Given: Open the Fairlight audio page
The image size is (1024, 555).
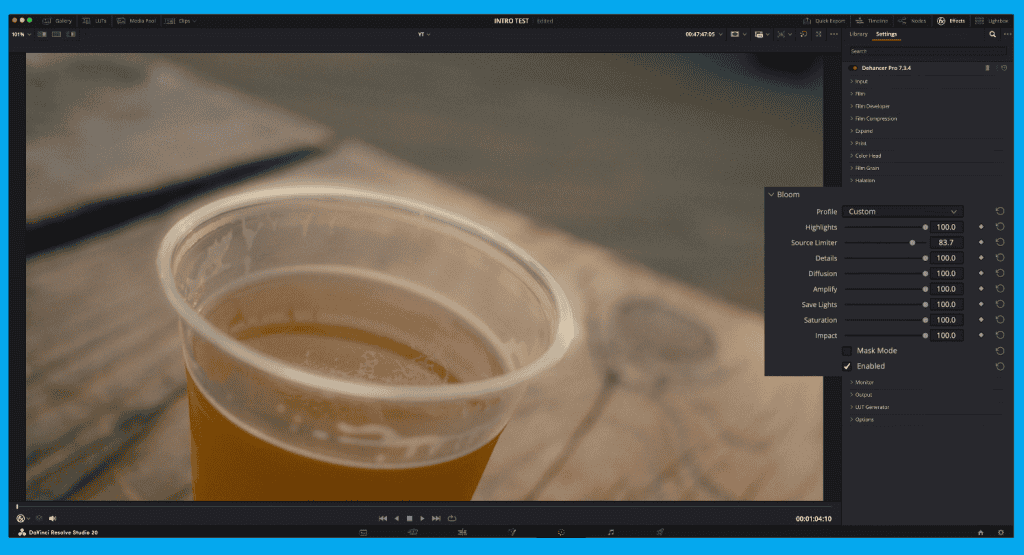Looking at the screenshot, I should [611, 532].
